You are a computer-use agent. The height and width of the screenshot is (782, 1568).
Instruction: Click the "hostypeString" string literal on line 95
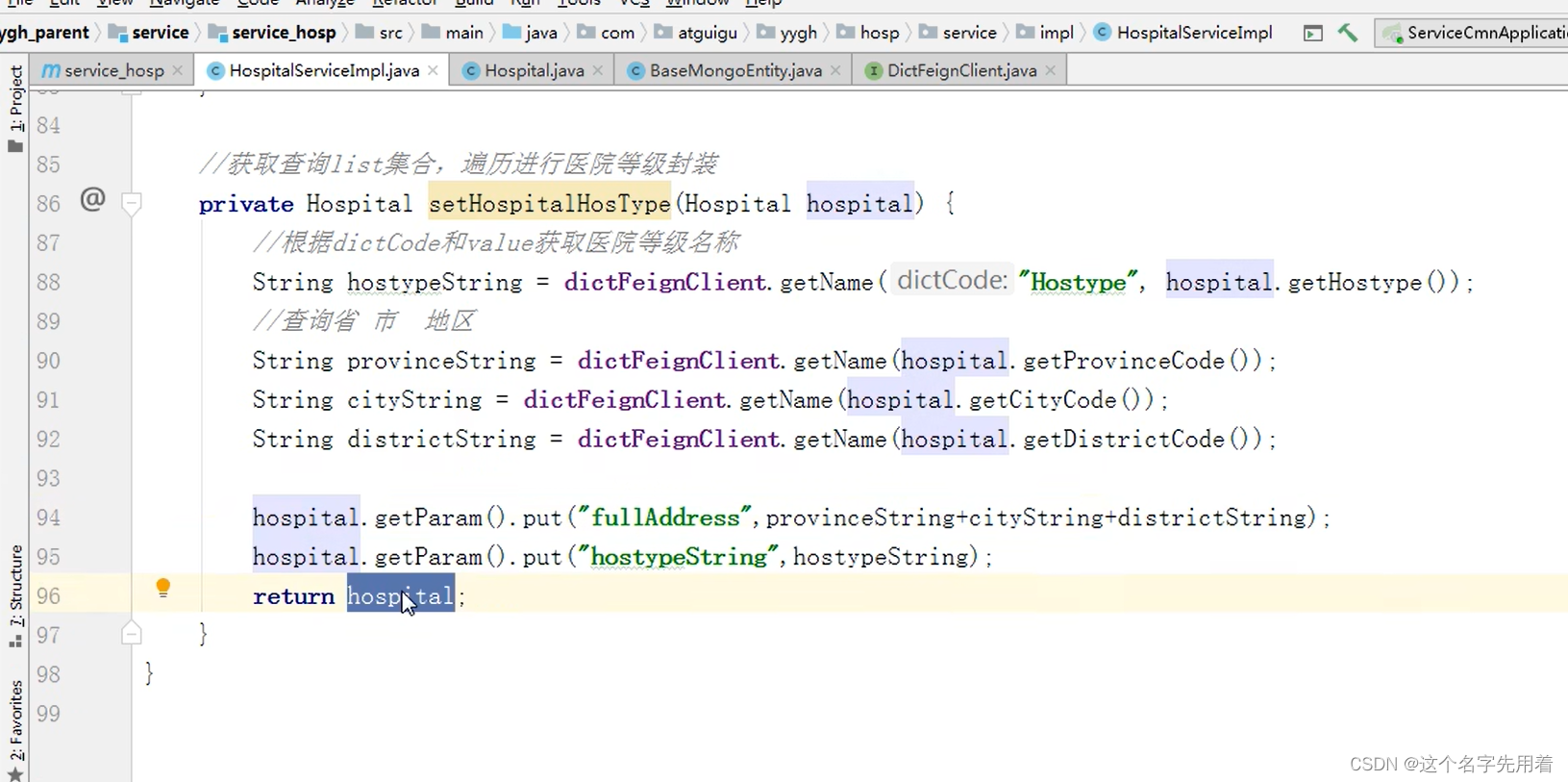(678, 557)
